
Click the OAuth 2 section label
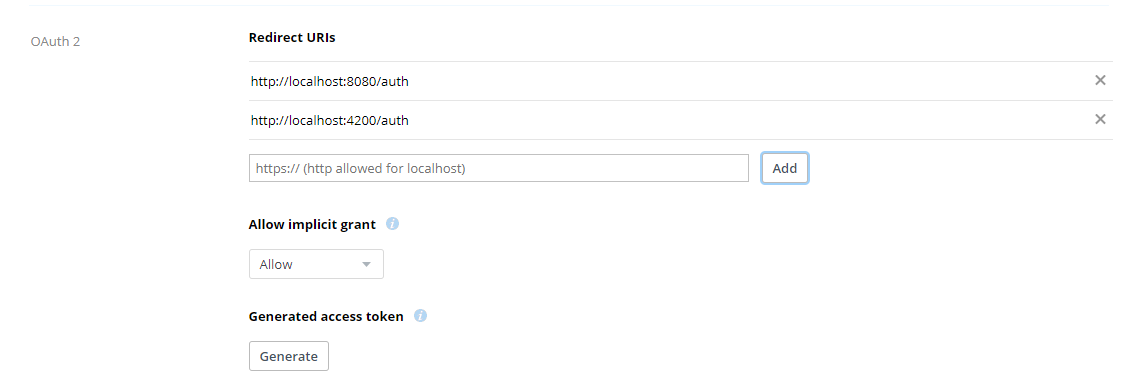click(55, 41)
